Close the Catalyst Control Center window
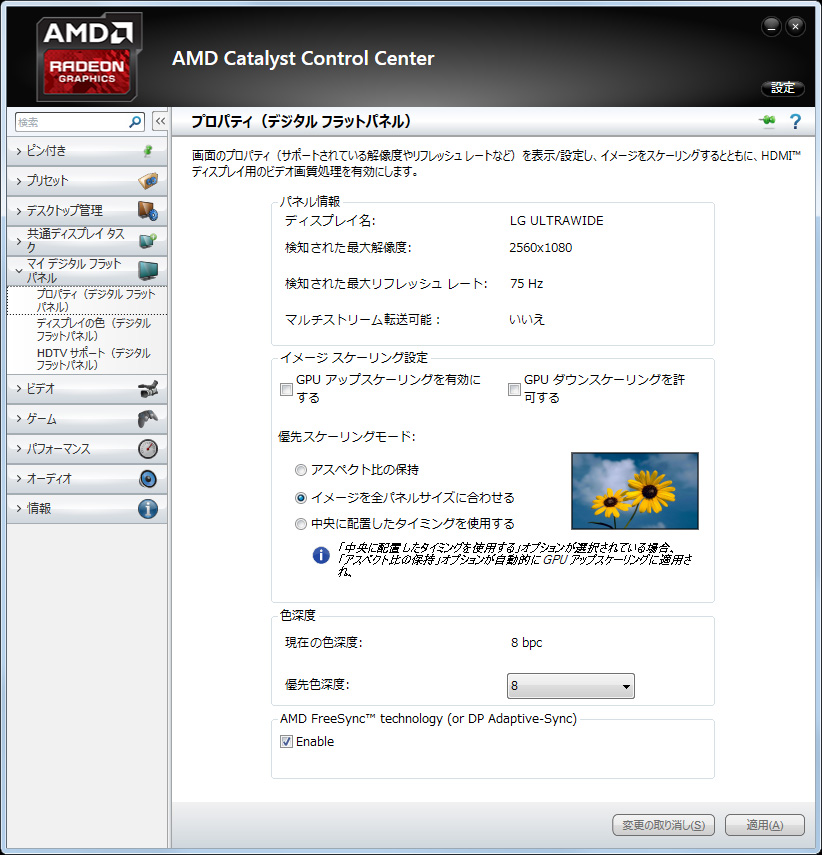The image size is (822, 855). coord(795,26)
